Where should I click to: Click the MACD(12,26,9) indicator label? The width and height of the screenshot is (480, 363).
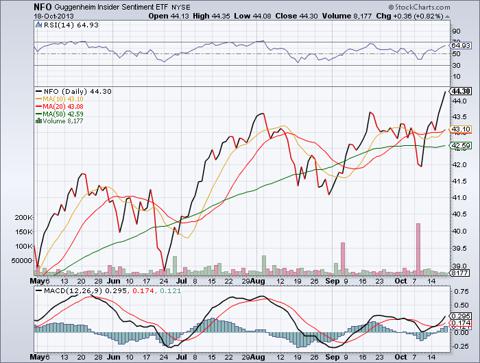pyautogui.click(x=74, y=291)
